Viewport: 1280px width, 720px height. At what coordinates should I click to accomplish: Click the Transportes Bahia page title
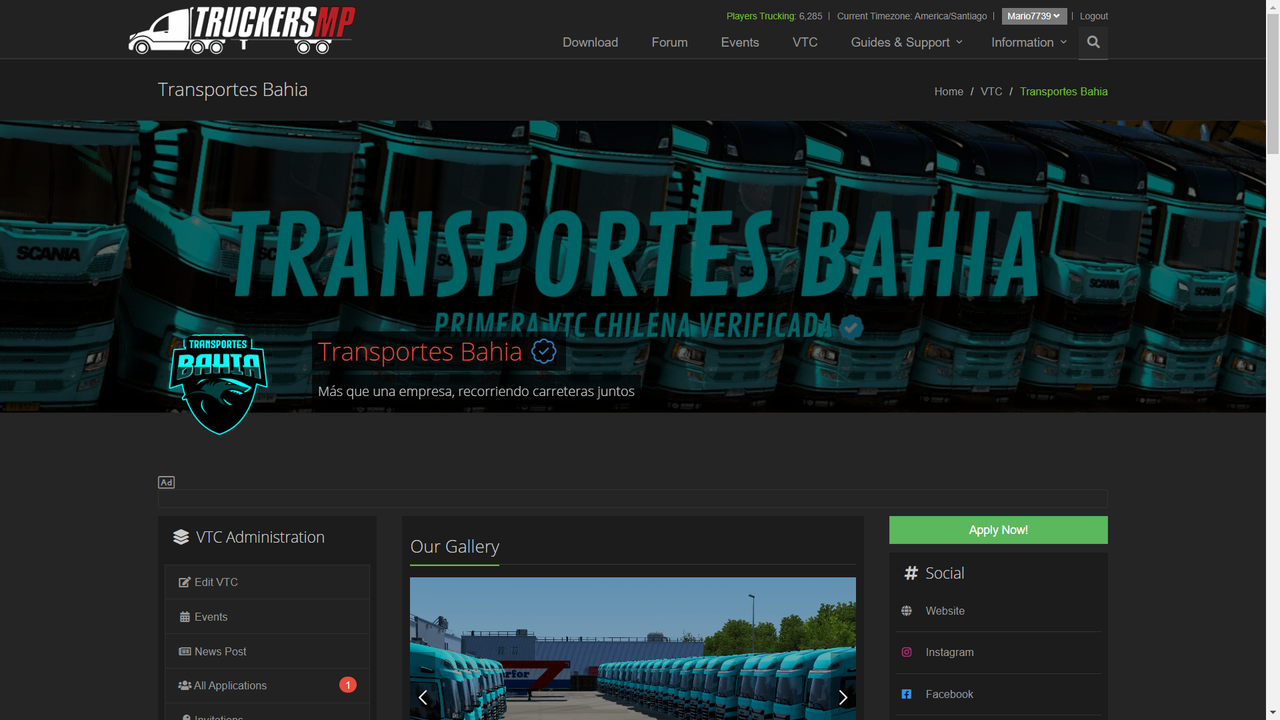pyautogui.click(x=233, y=89)
